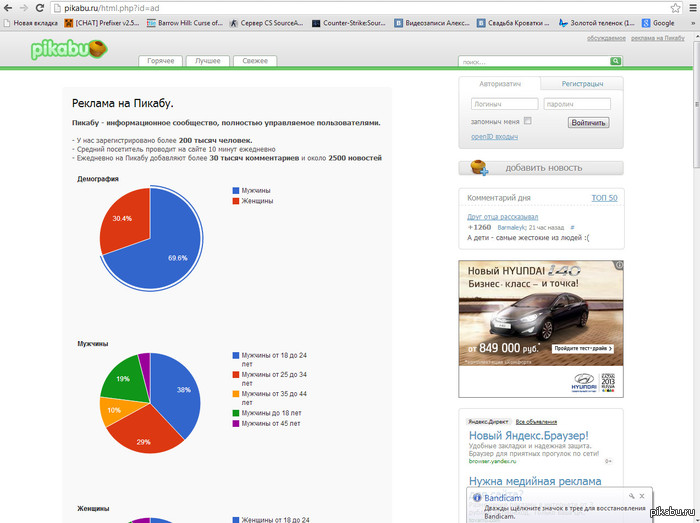Image resolution: width=700 pixels, height=523 pixels.
Task: Open the 'Лучшее' tab
Action: [x=208, y=61]
